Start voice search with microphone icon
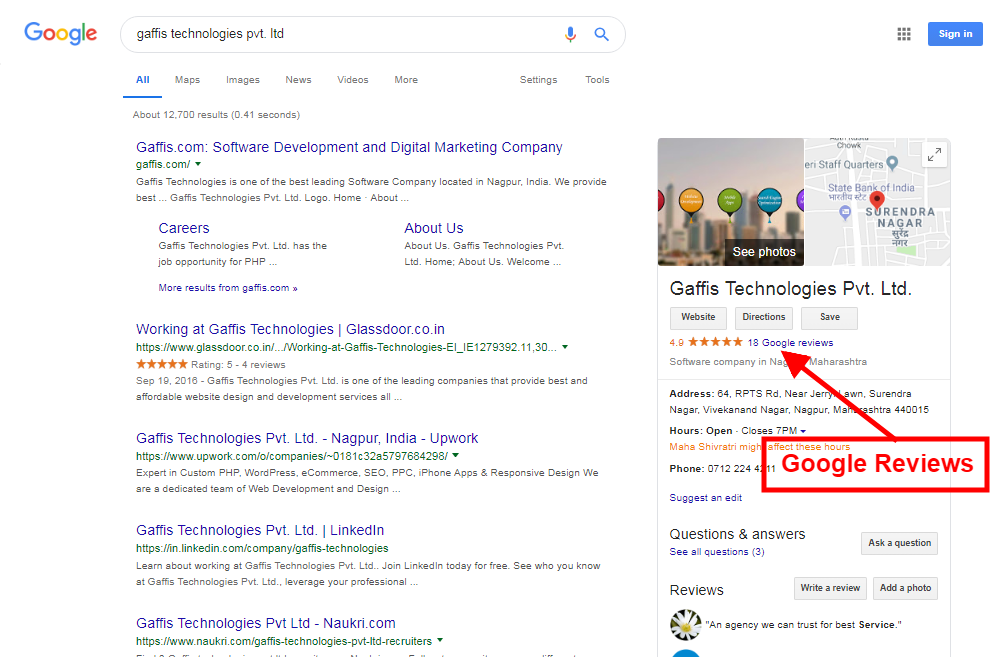 click(x=570, y=34)
